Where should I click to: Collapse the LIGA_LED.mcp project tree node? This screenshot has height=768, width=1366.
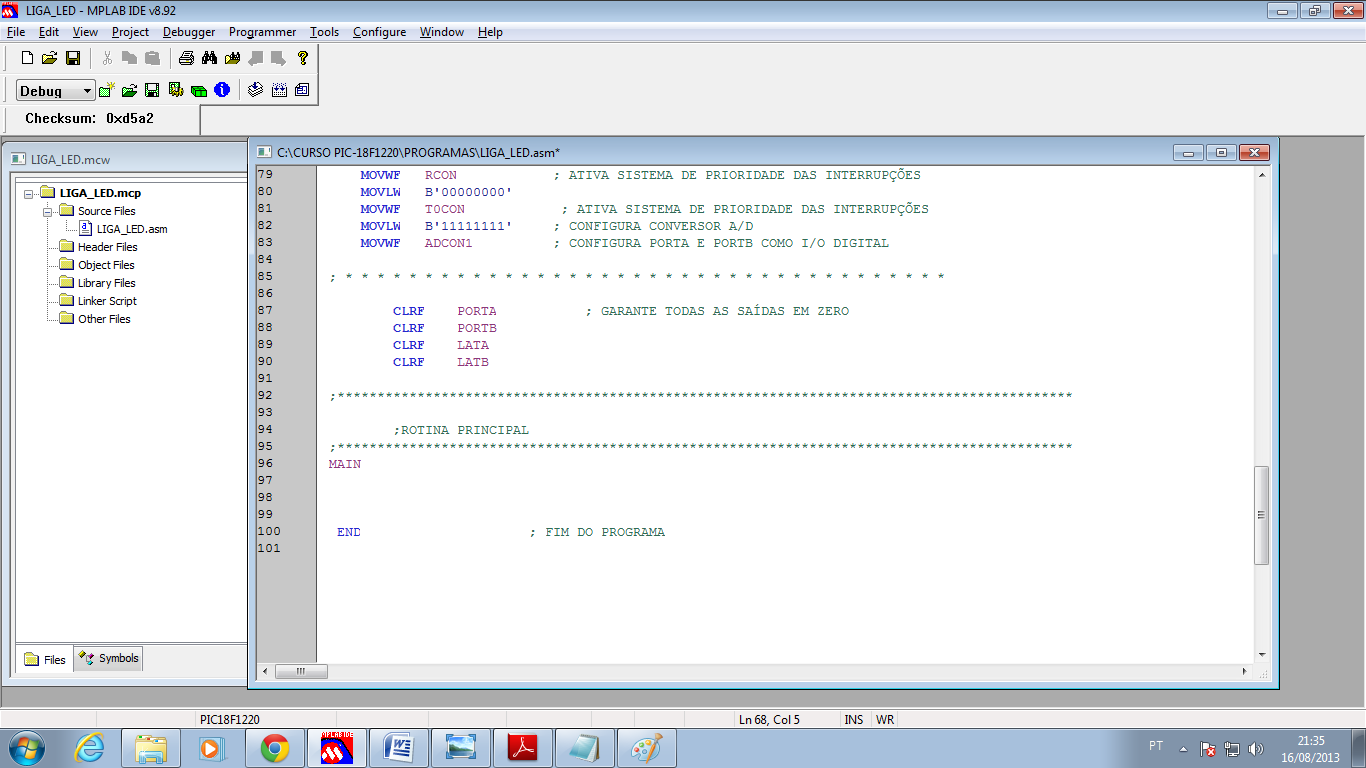pyautogui.click(x=29, y=193)
